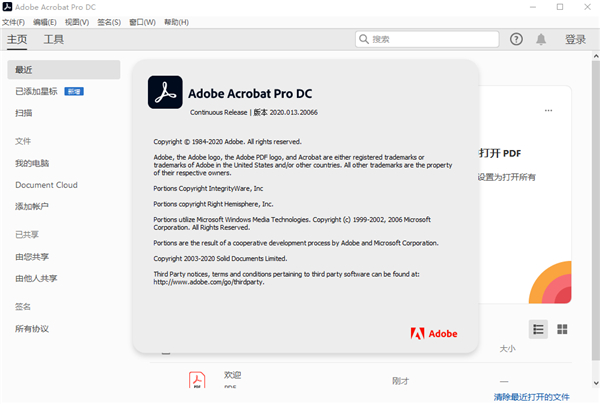The height and width of the screenshot is (404, 600).
Task: Click the search magnifier icon
Action: tap(364, 39)
